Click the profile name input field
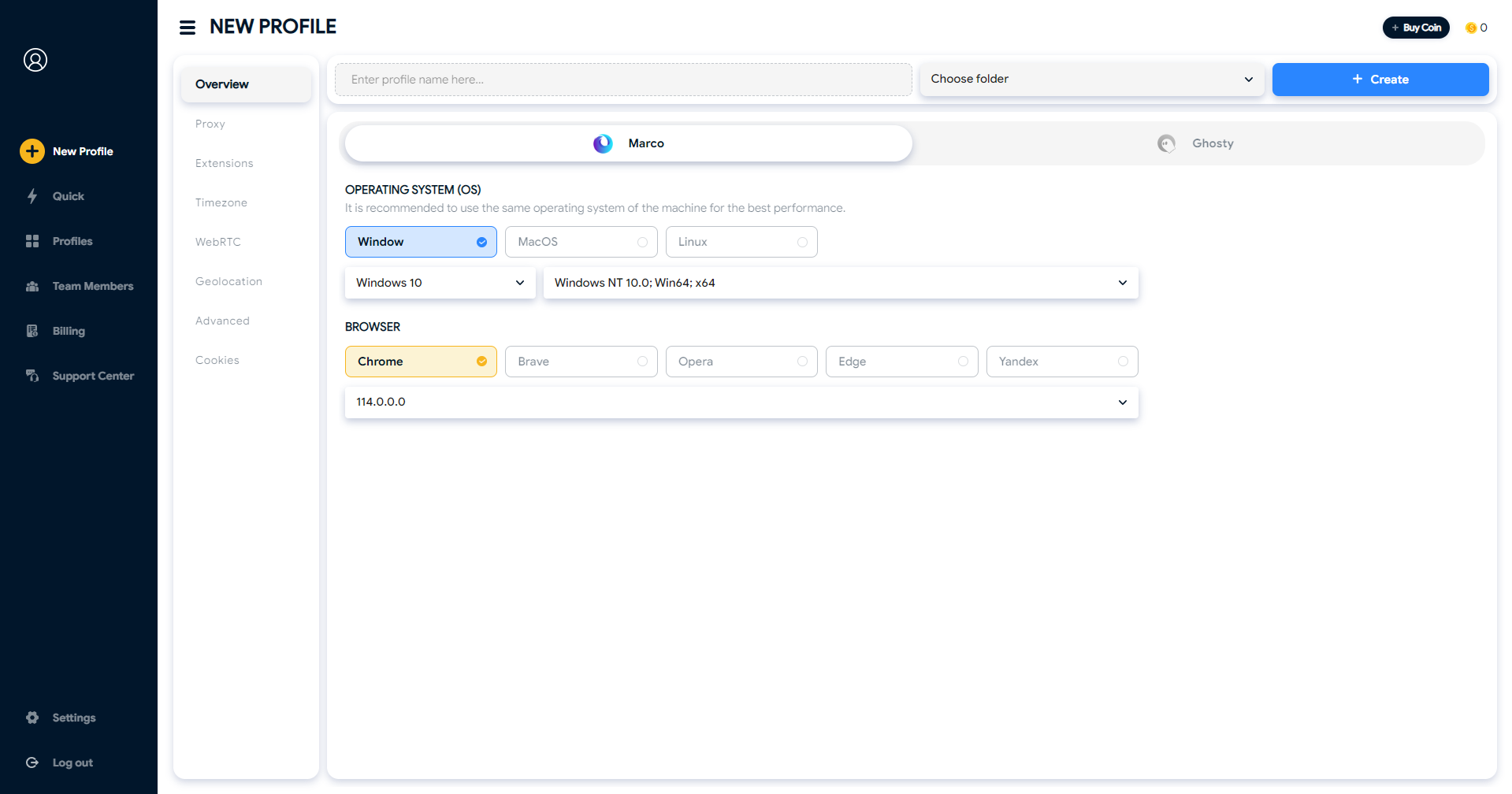The width and height of the screenshot is (1512, 794). tap(622, 80)
